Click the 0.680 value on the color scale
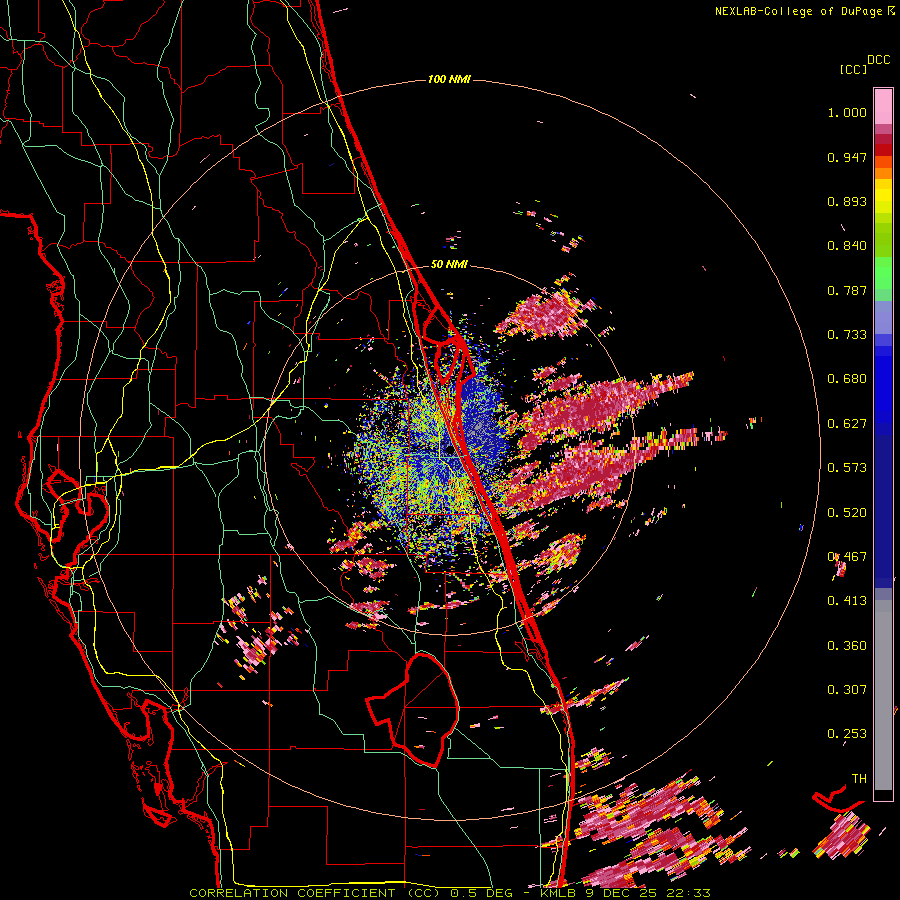This screenshot has width=900, height=900. tap(847, 379)
